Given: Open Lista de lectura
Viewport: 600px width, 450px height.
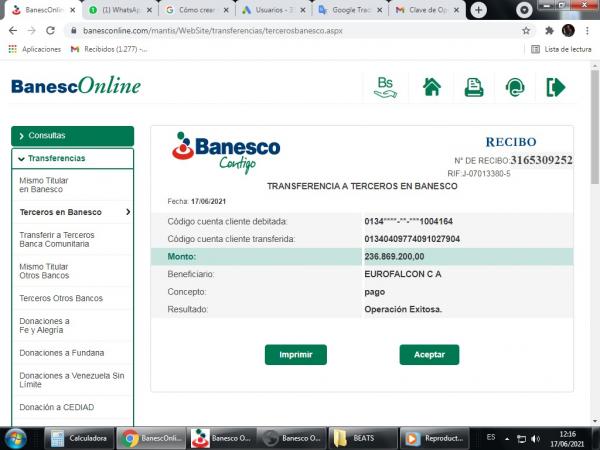Looking at the screenshot, I should coord(561,49).
